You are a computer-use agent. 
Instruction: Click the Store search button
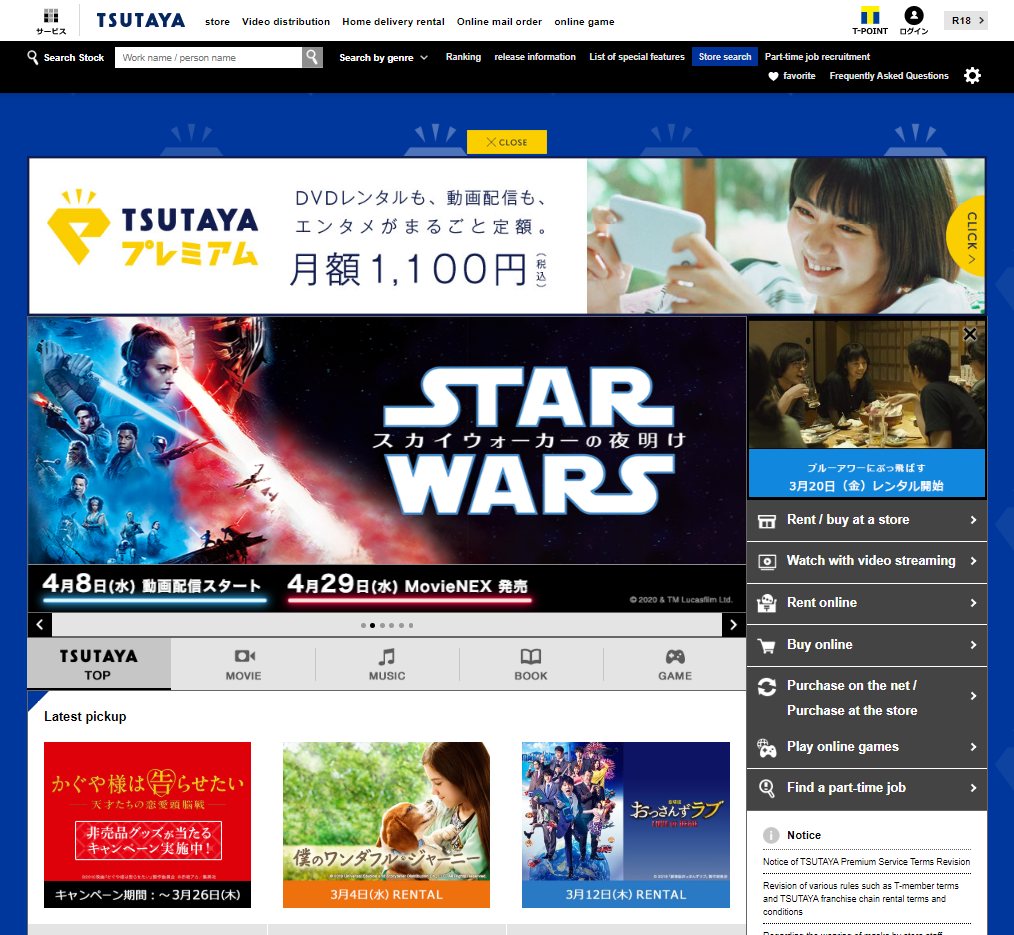[x=724, y=57]
